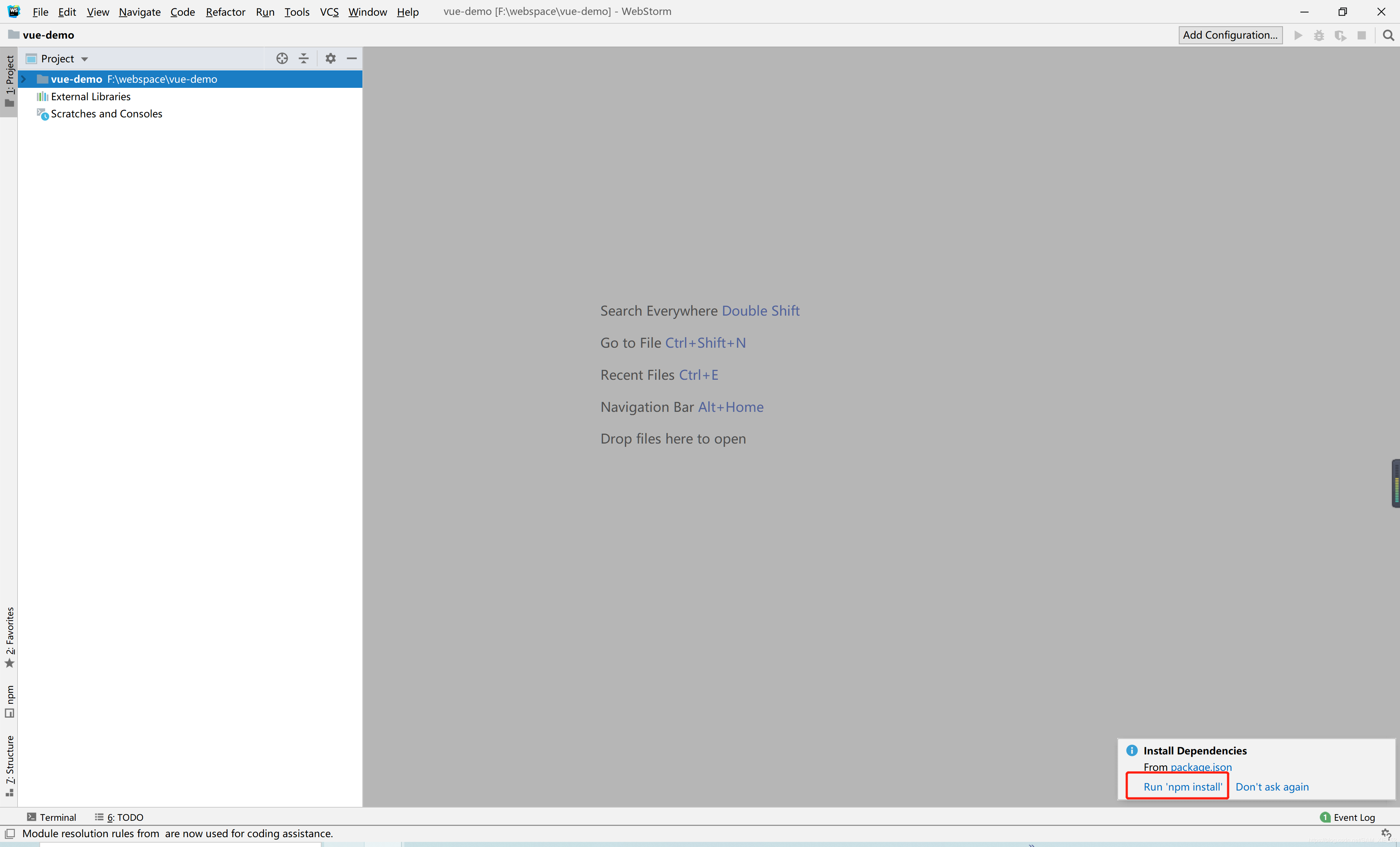Click the Scratches and Consoles icon
The width and height of the screenshot is (1400, 847).
click(43, 114)
